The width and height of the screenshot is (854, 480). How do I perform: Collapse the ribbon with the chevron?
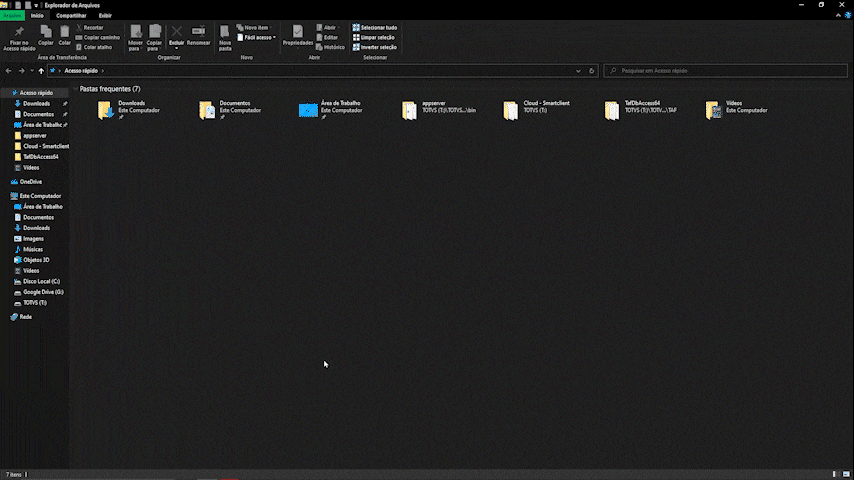pyautogui.click(x=838, y=15)
